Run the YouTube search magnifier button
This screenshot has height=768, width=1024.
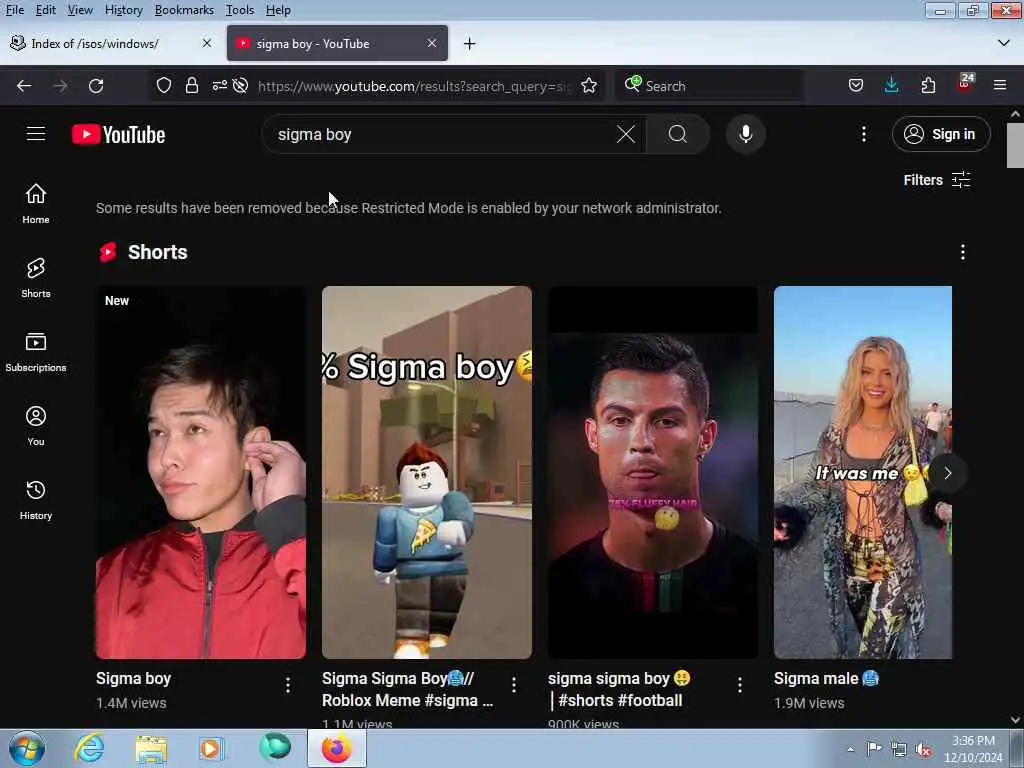(678, 135)
